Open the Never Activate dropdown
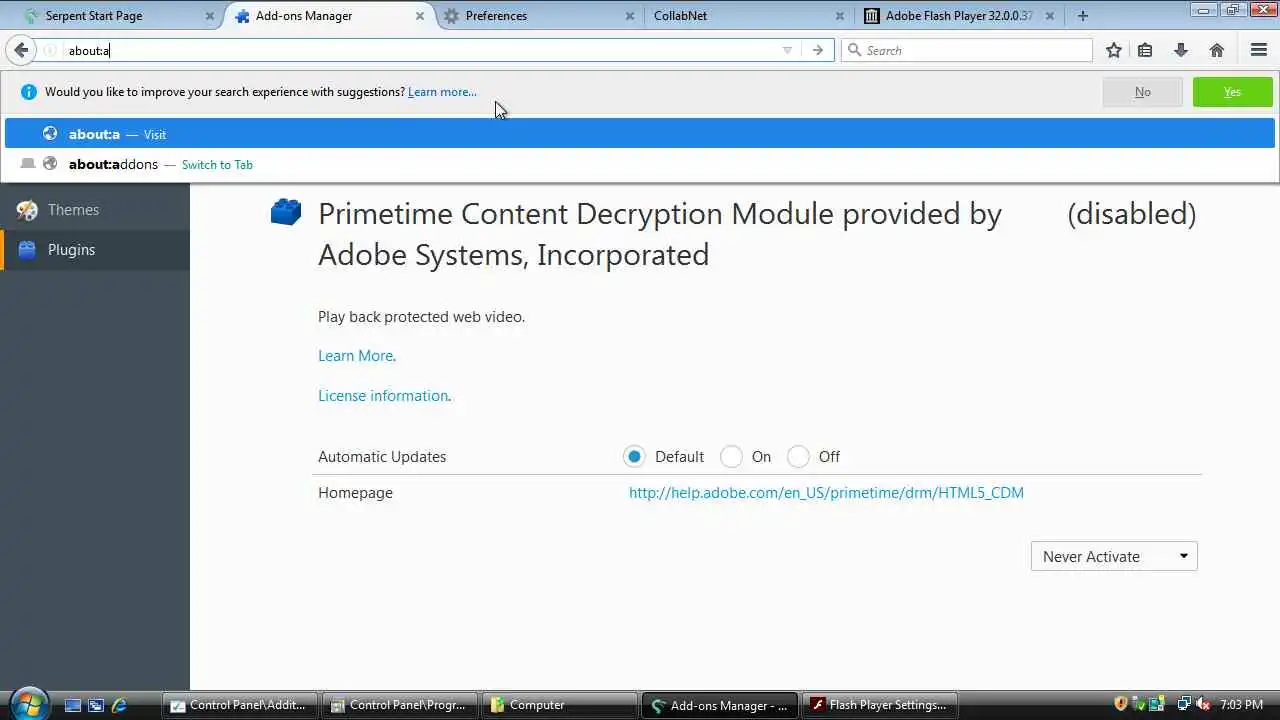 (1114, 557)
